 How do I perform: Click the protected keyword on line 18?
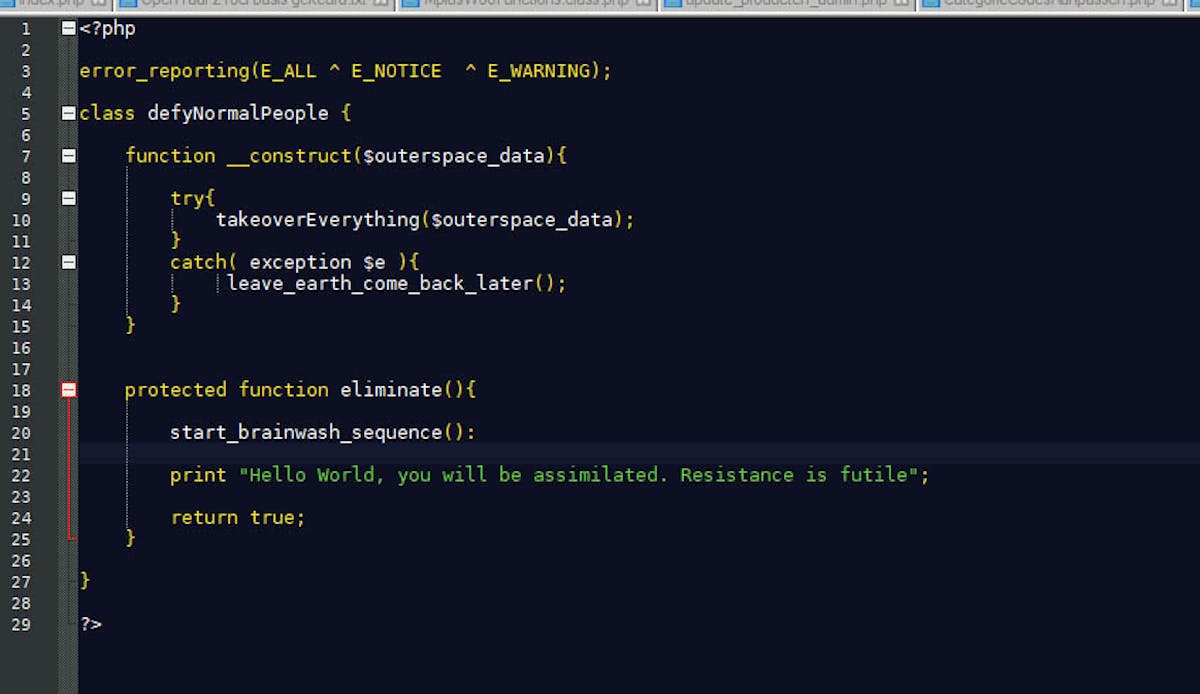tap(176, 390)
